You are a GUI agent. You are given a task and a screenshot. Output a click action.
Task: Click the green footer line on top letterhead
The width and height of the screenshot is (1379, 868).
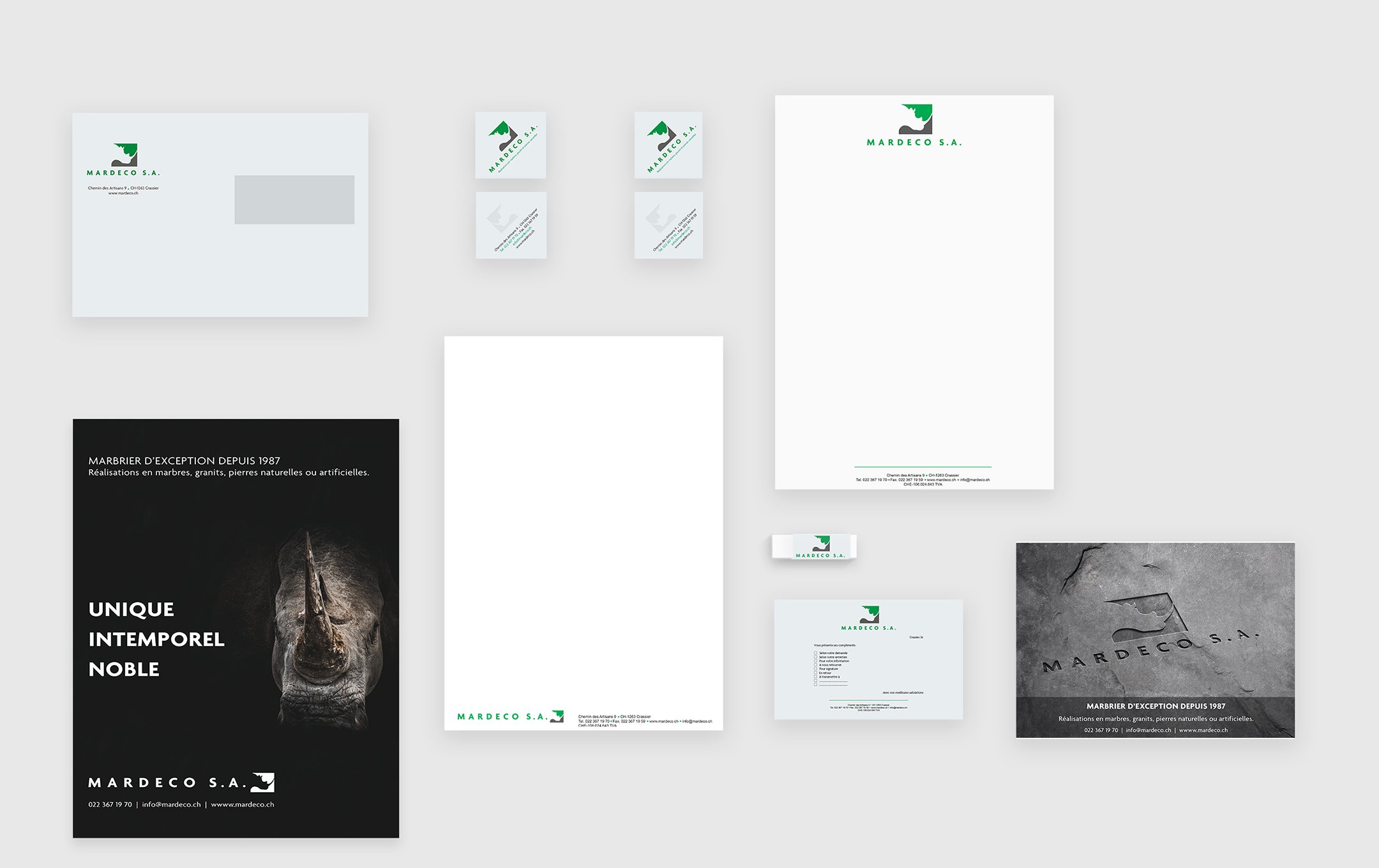click(923, 467)
